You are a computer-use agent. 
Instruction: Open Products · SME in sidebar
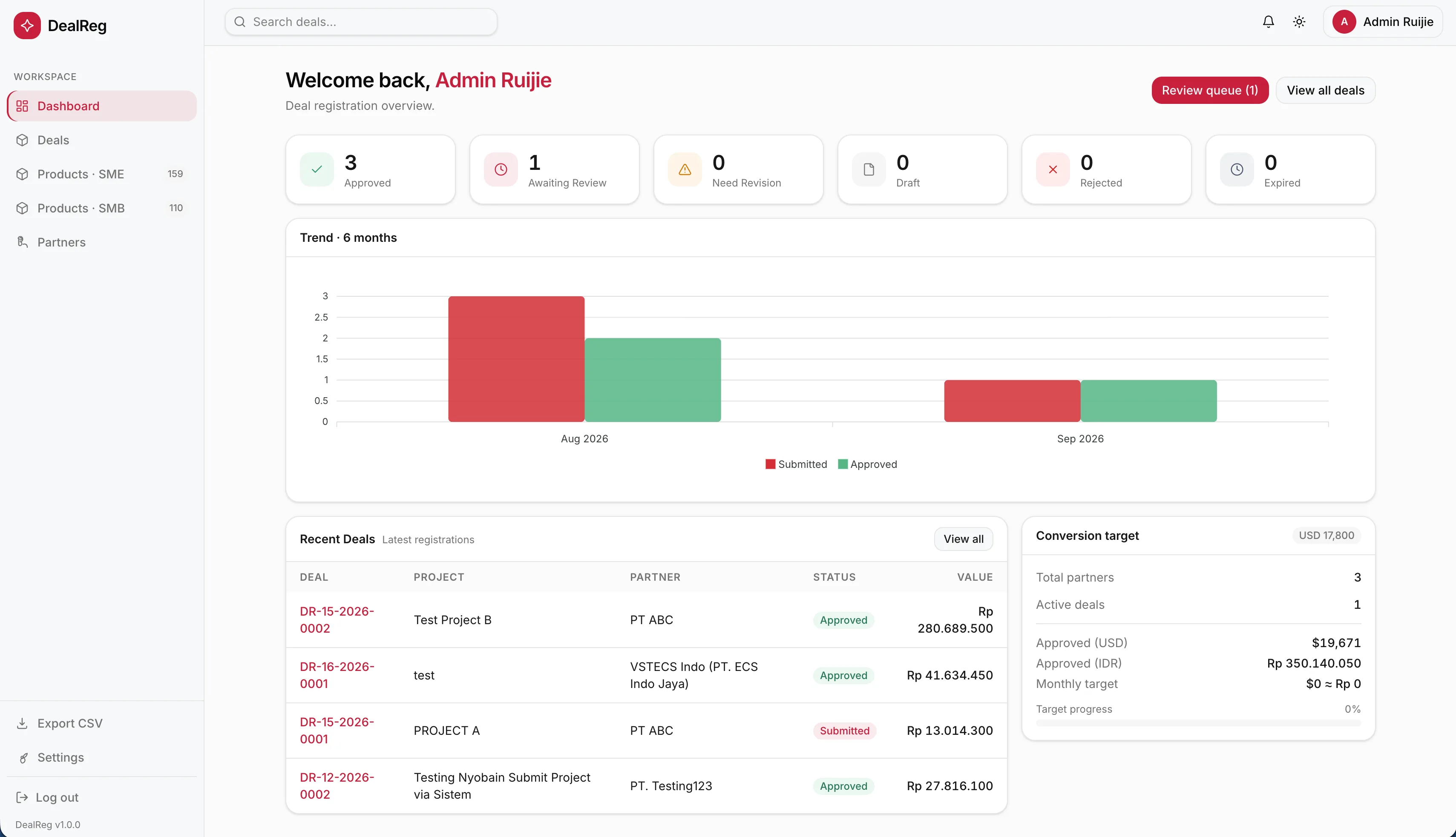pyautogui.click(x=102, y=174)
